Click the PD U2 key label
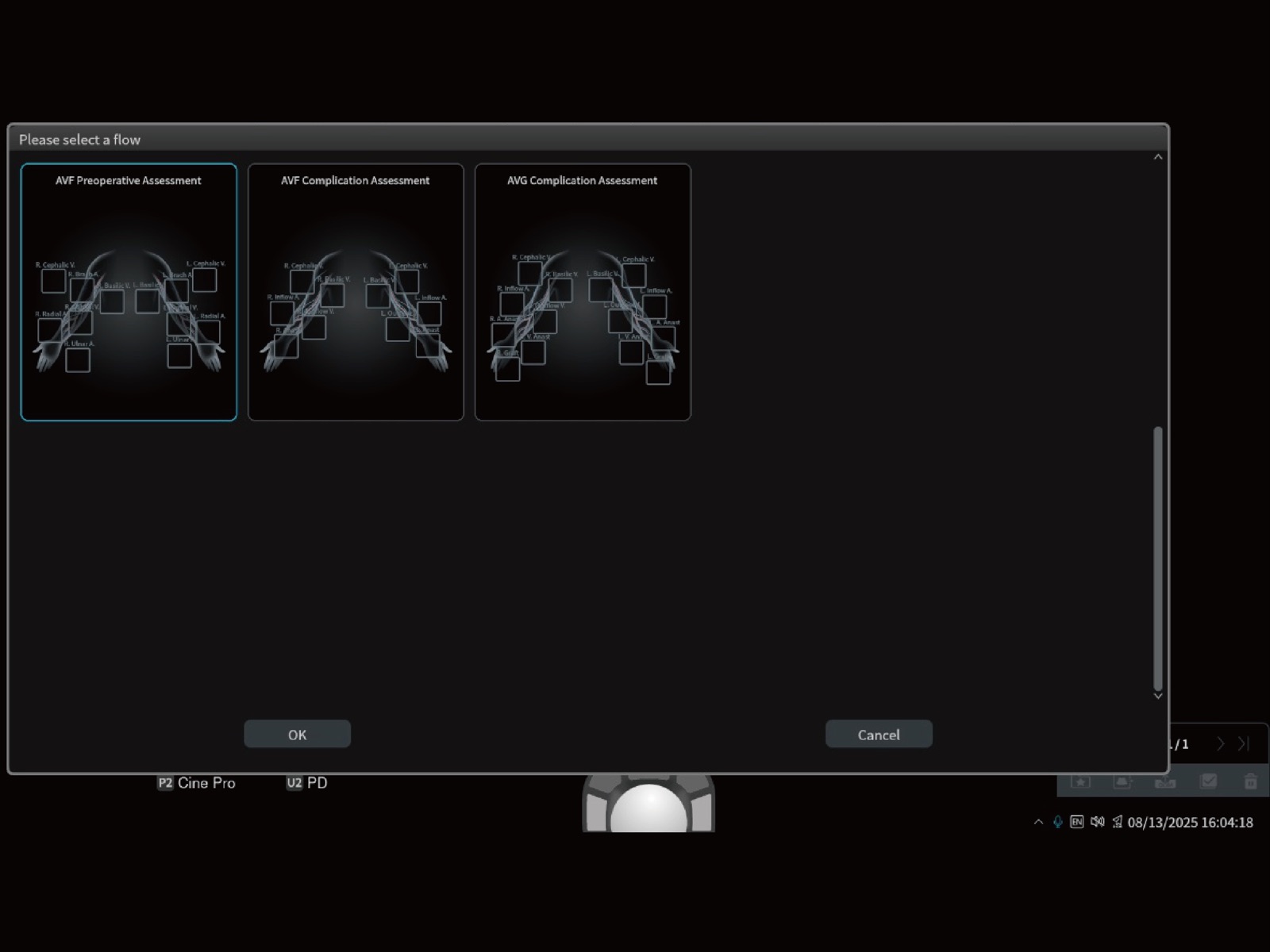The height and width of the screenshot is (952, 1270). (307, 783)
